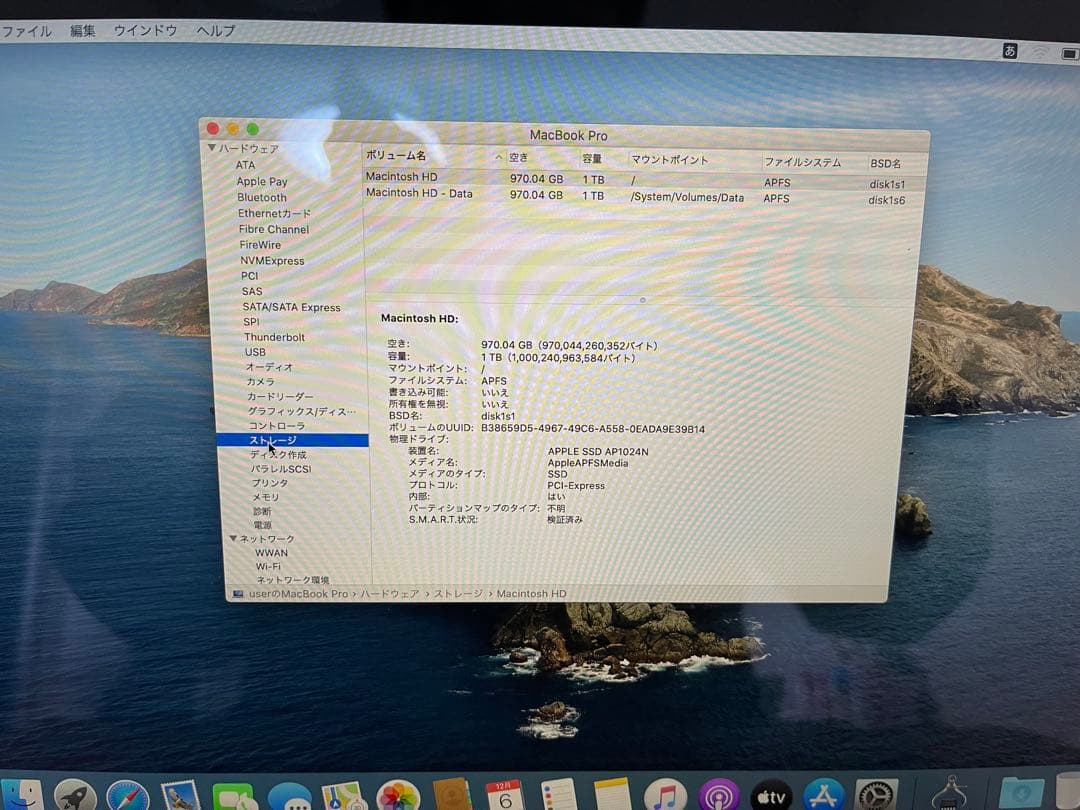Viewport: 1080px width, 810px height.
Task: Collapse the ハードウェア sidebar section
Action: pyautogui.click(x=211, y=148)
